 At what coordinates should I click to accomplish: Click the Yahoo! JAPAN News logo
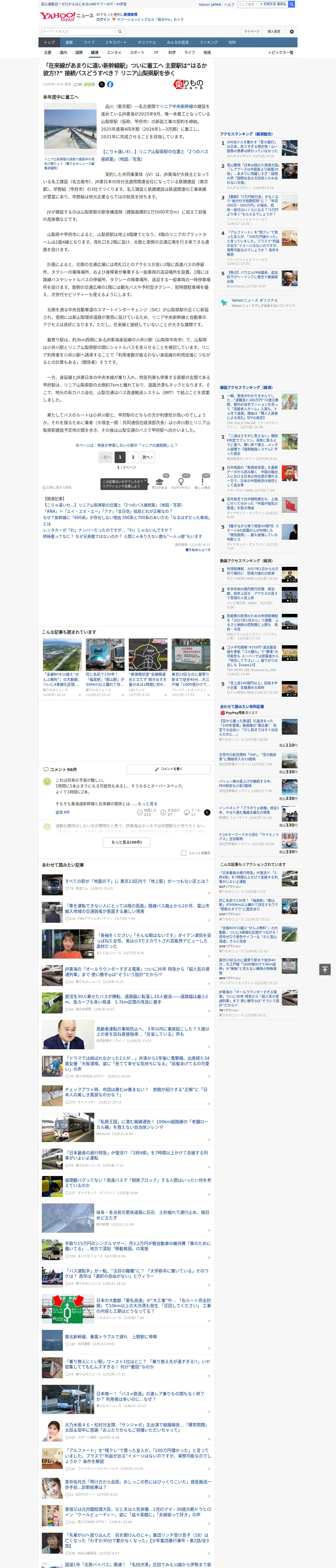66,16
